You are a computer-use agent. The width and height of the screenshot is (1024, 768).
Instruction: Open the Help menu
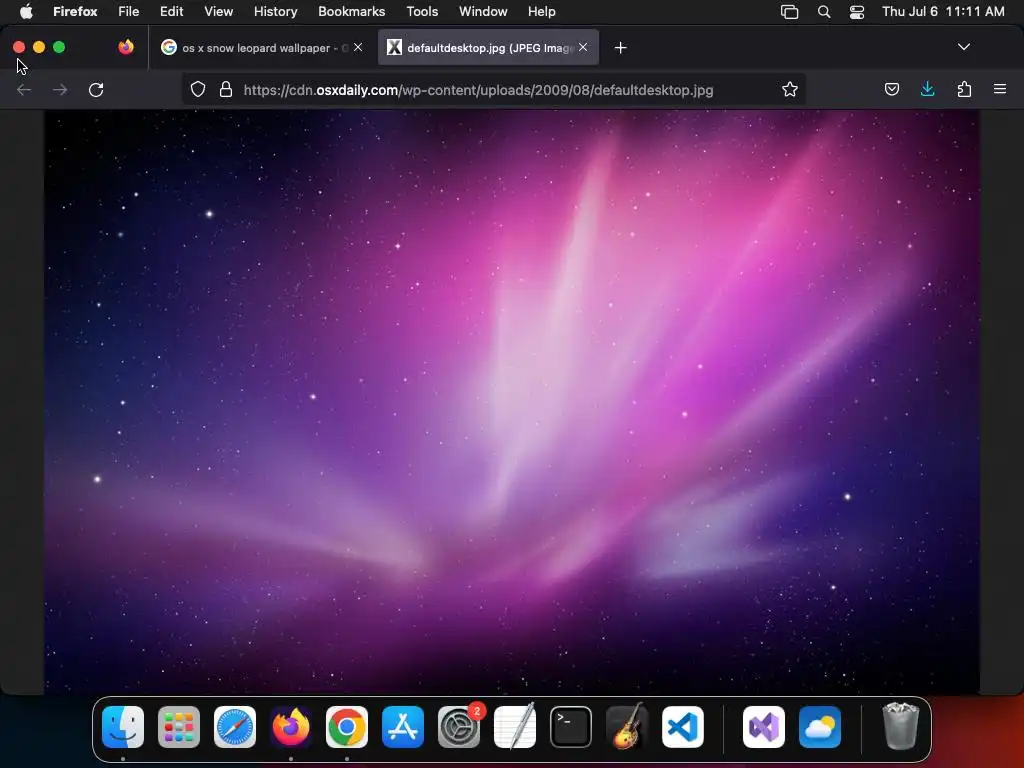(x=541, y=12)
